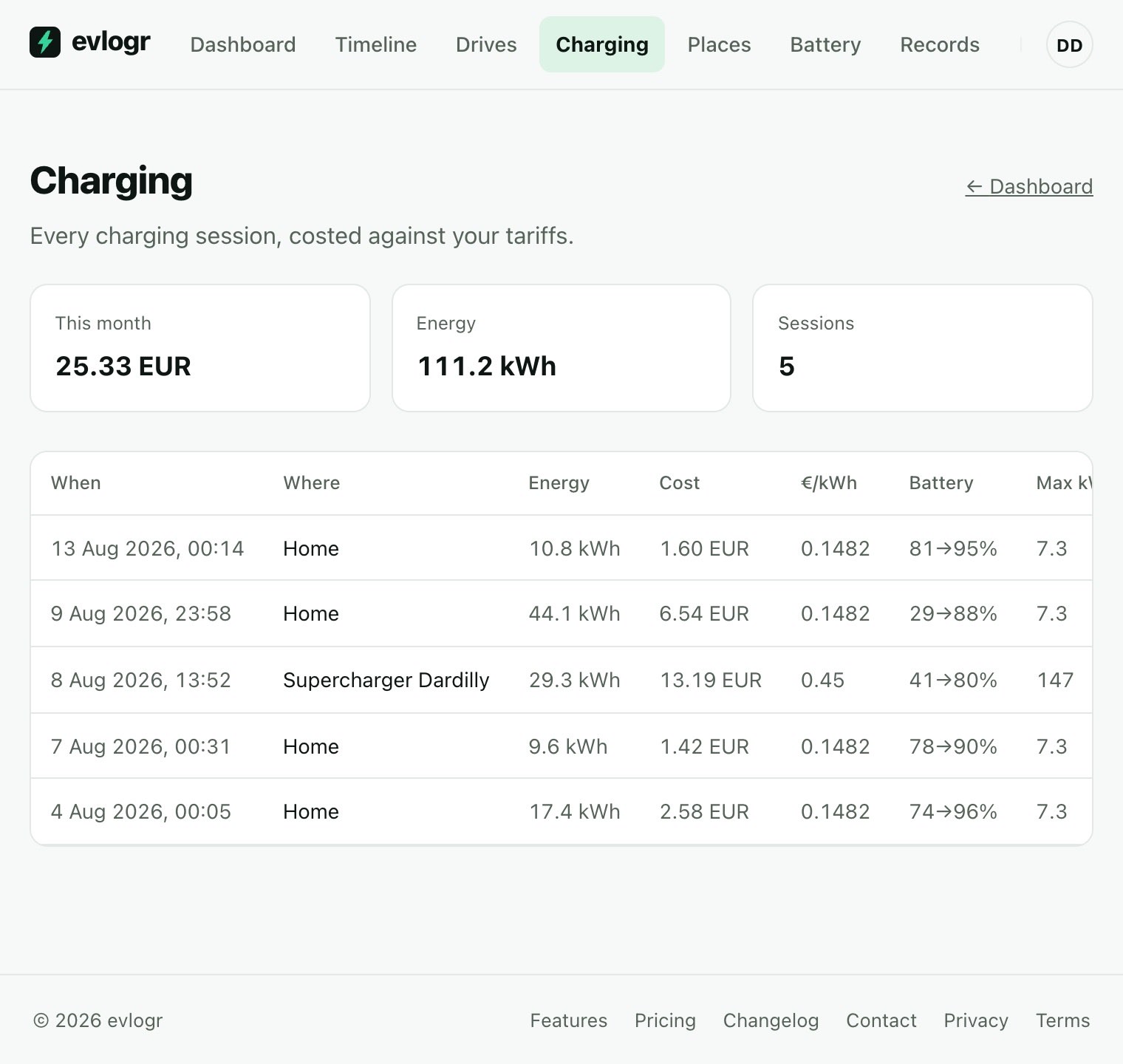Click the © 2026 evlogr footer text
Viewport: 1123px width, 1064px height.
(98, 1020)
